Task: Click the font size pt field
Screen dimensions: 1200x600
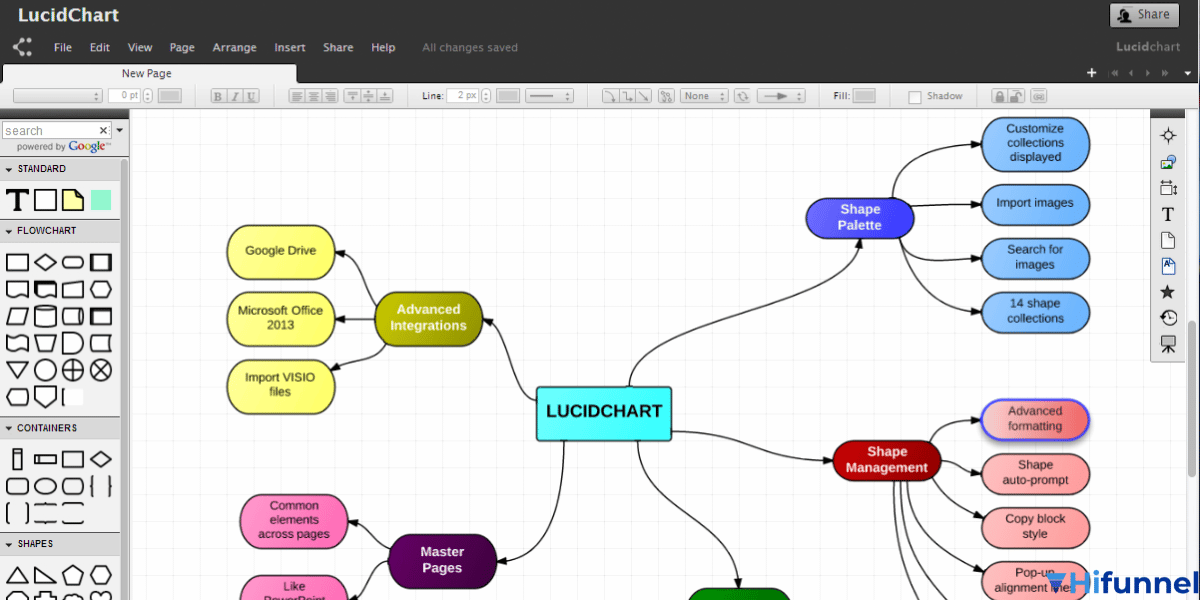Action: coord(125,96)
